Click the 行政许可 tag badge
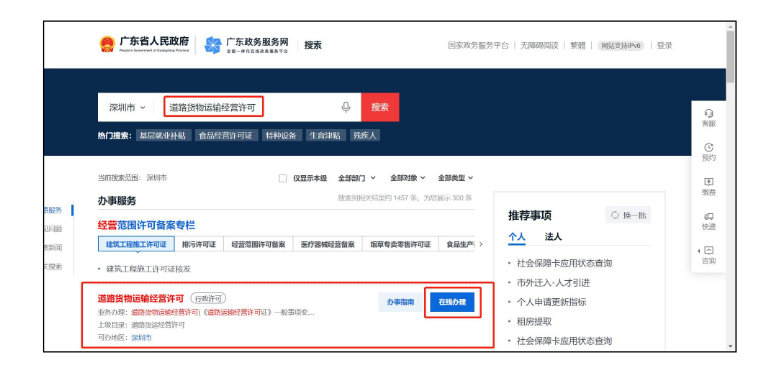Screen dimensions: 764x381 click(208, 298)
